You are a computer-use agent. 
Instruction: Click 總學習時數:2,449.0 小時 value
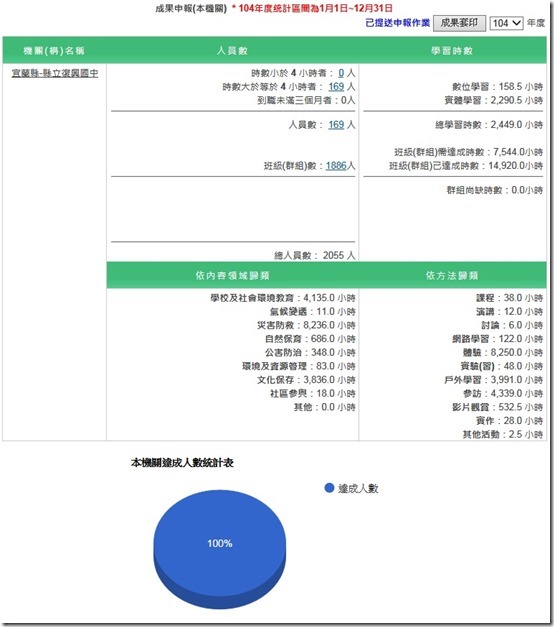point(489,125)
